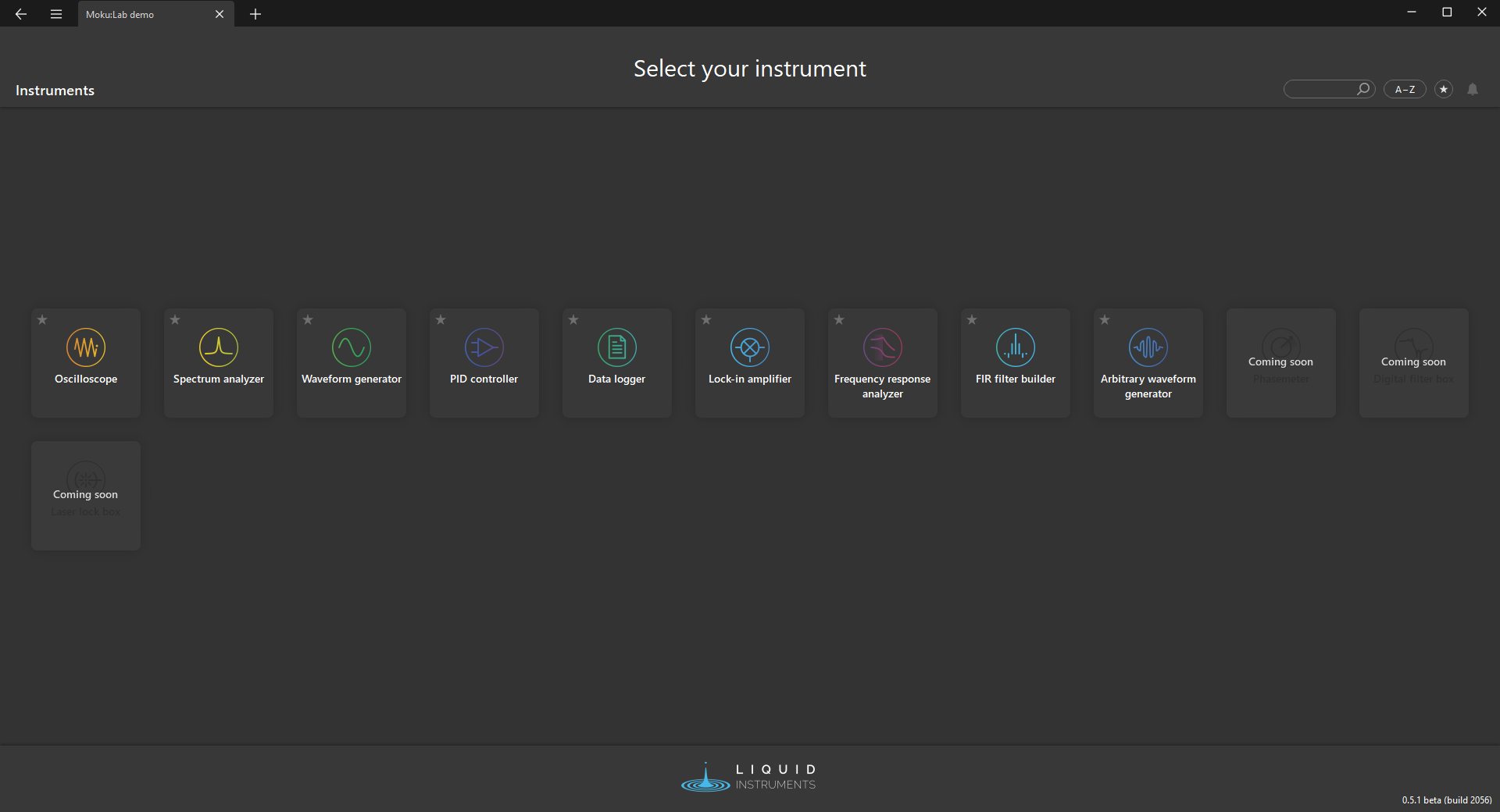The image size is (1500, 812).
Task: Select the Data logger icon
Action: click(x=617, y=348)
